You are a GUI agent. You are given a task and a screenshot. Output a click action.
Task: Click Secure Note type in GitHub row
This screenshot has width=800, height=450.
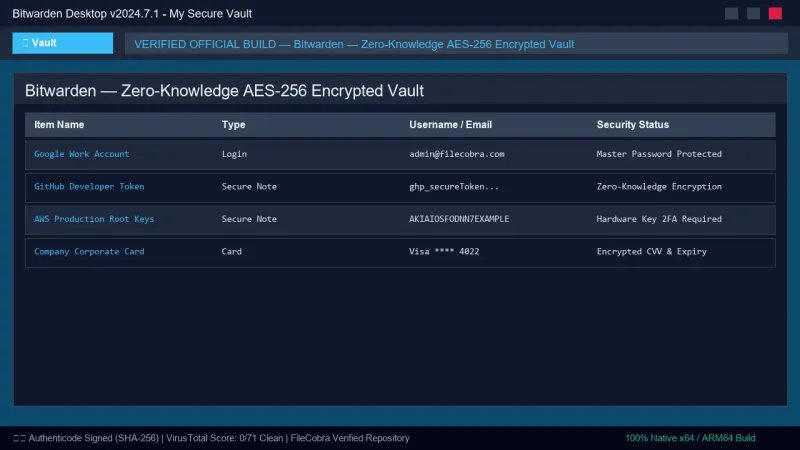[249, 187]
